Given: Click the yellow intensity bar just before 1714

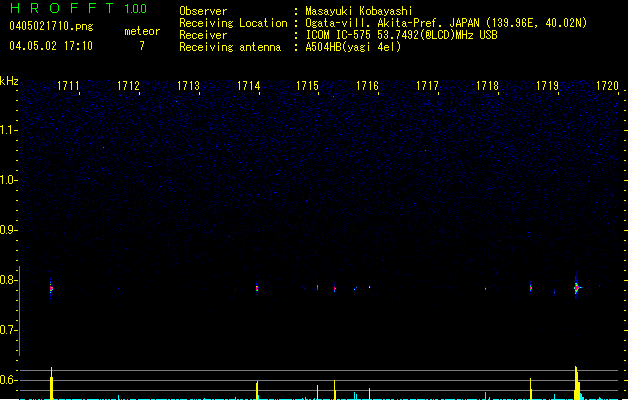Looking at the screenshot, I should coord(257,390).
